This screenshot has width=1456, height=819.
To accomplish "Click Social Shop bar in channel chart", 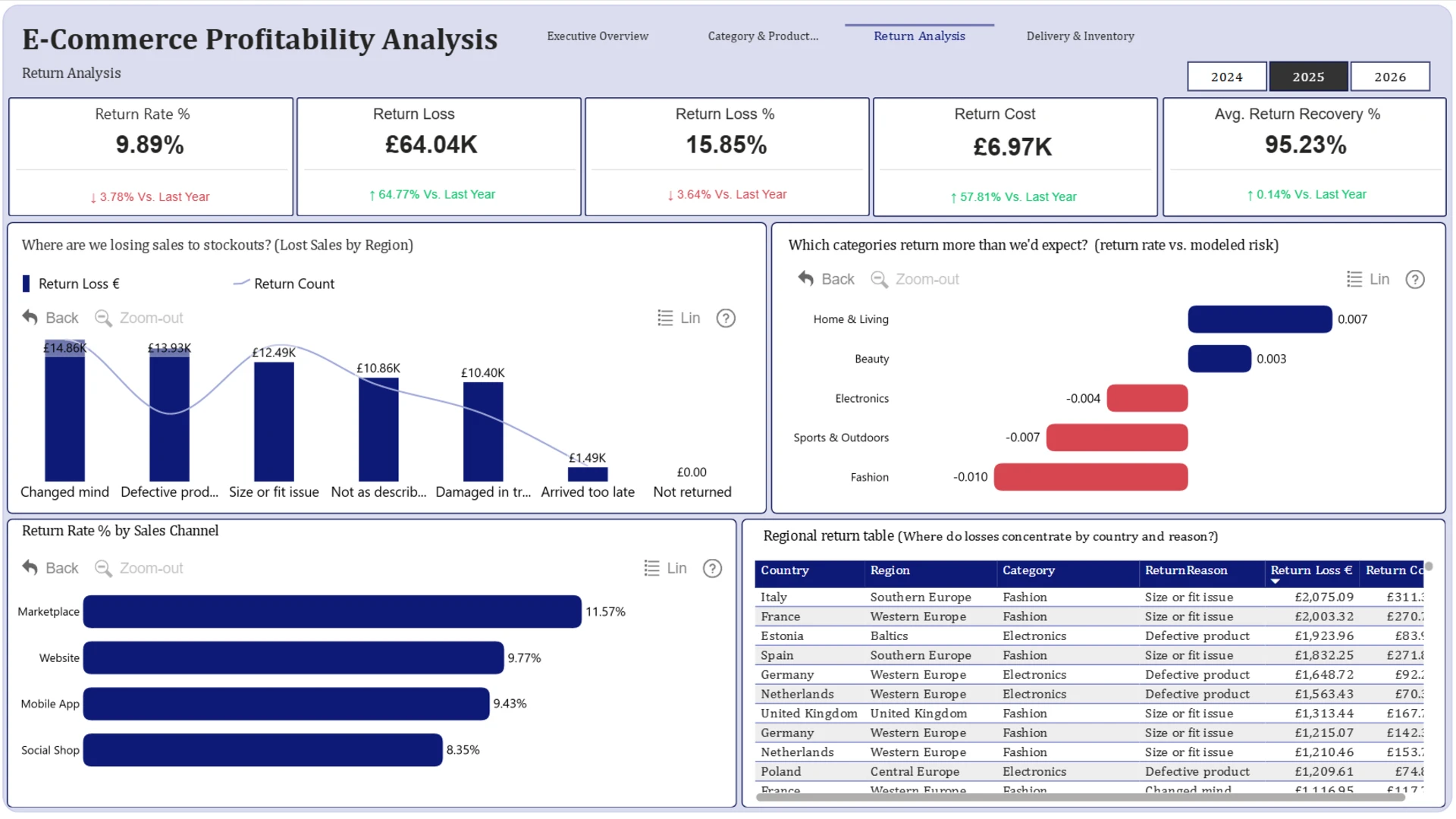I will tap(262, 750).
